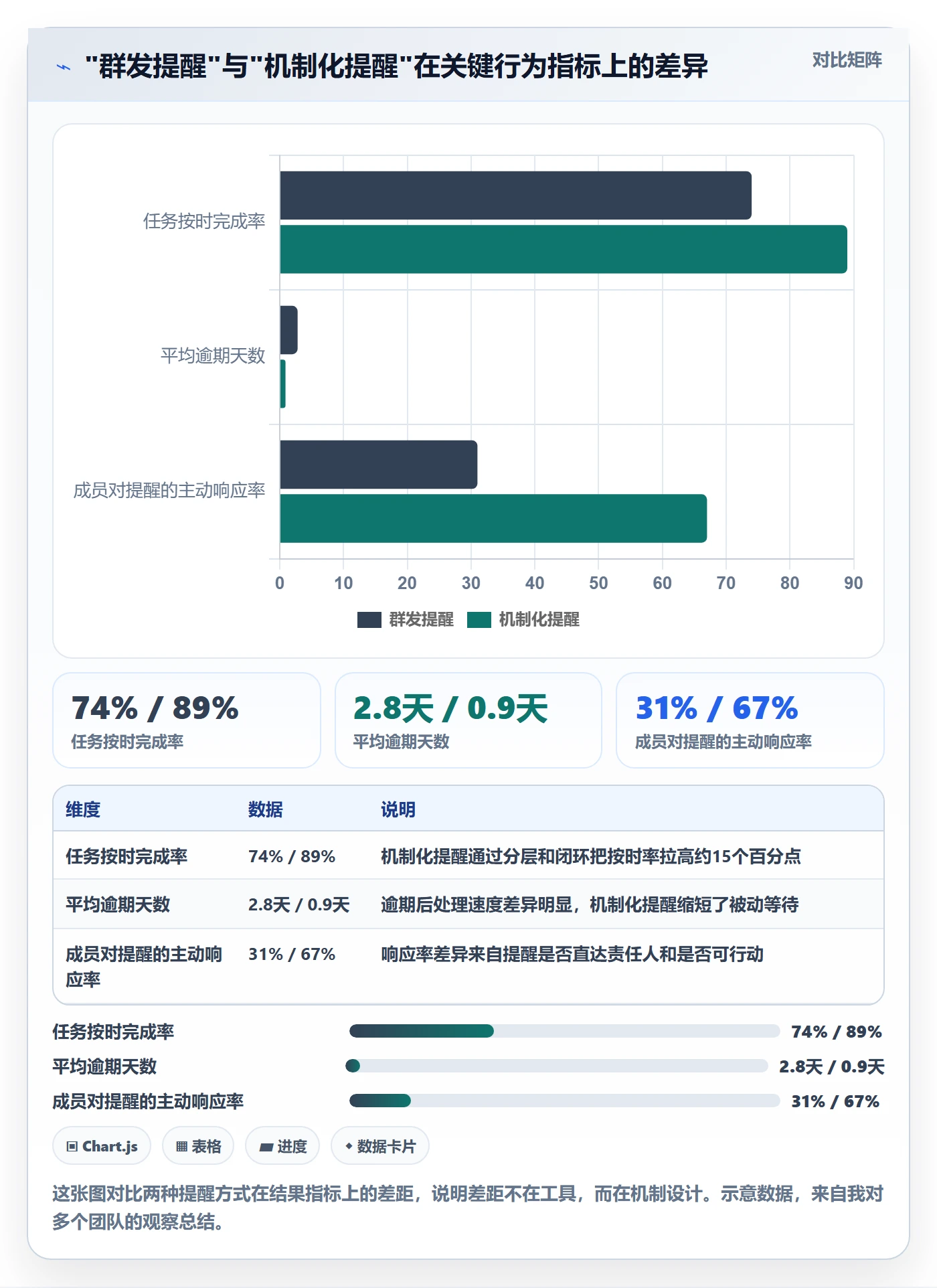Click 74% / 89% value in the table
Viewport: 937px width, 1288px height.
tap(292, 856)
